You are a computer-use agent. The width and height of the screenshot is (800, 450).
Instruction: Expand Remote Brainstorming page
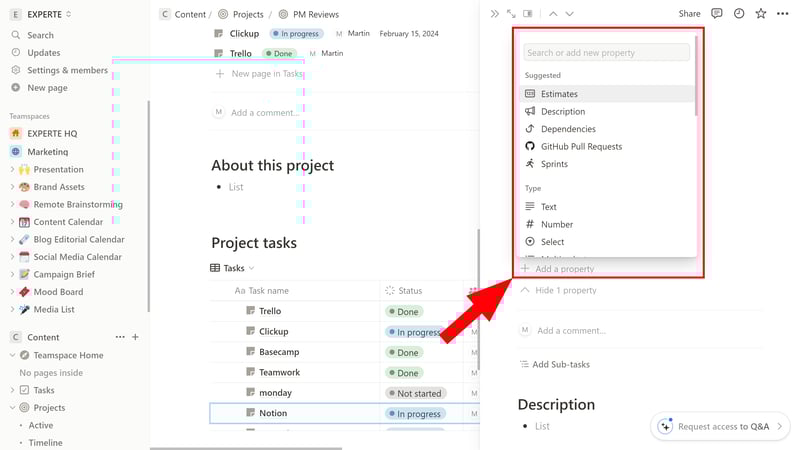pos(12,204)
